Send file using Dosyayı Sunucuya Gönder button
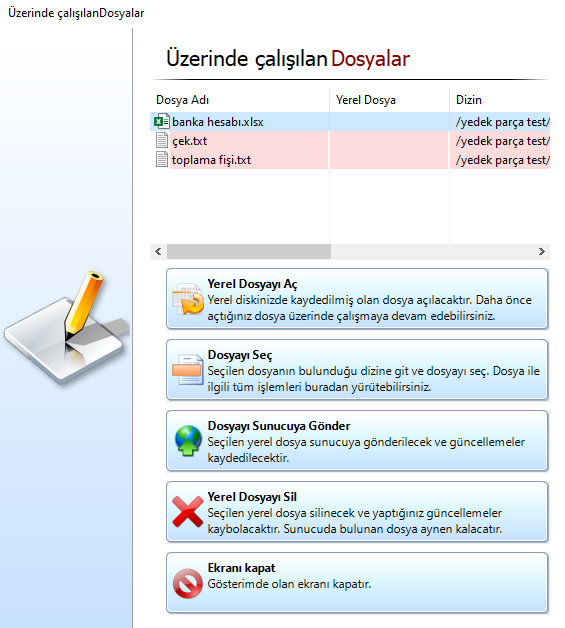The image size is (565, 628). (357, 441)
